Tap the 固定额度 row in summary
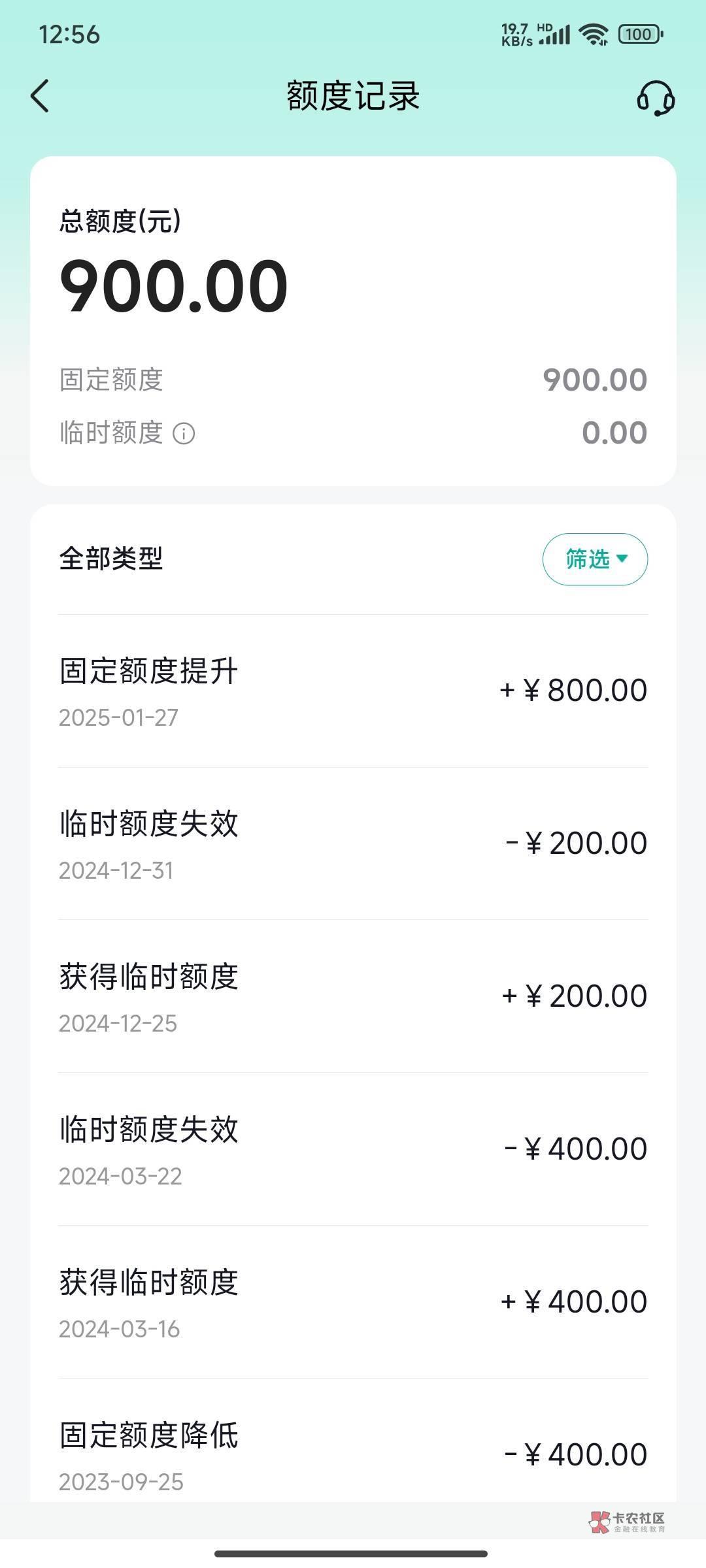706x1568 pixels. [353, 380]
